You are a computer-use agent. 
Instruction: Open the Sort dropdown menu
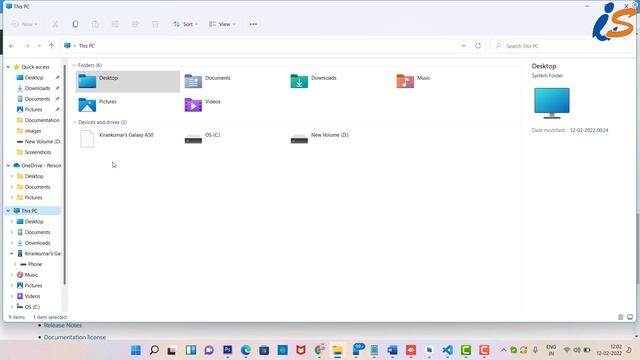[185, 24]
